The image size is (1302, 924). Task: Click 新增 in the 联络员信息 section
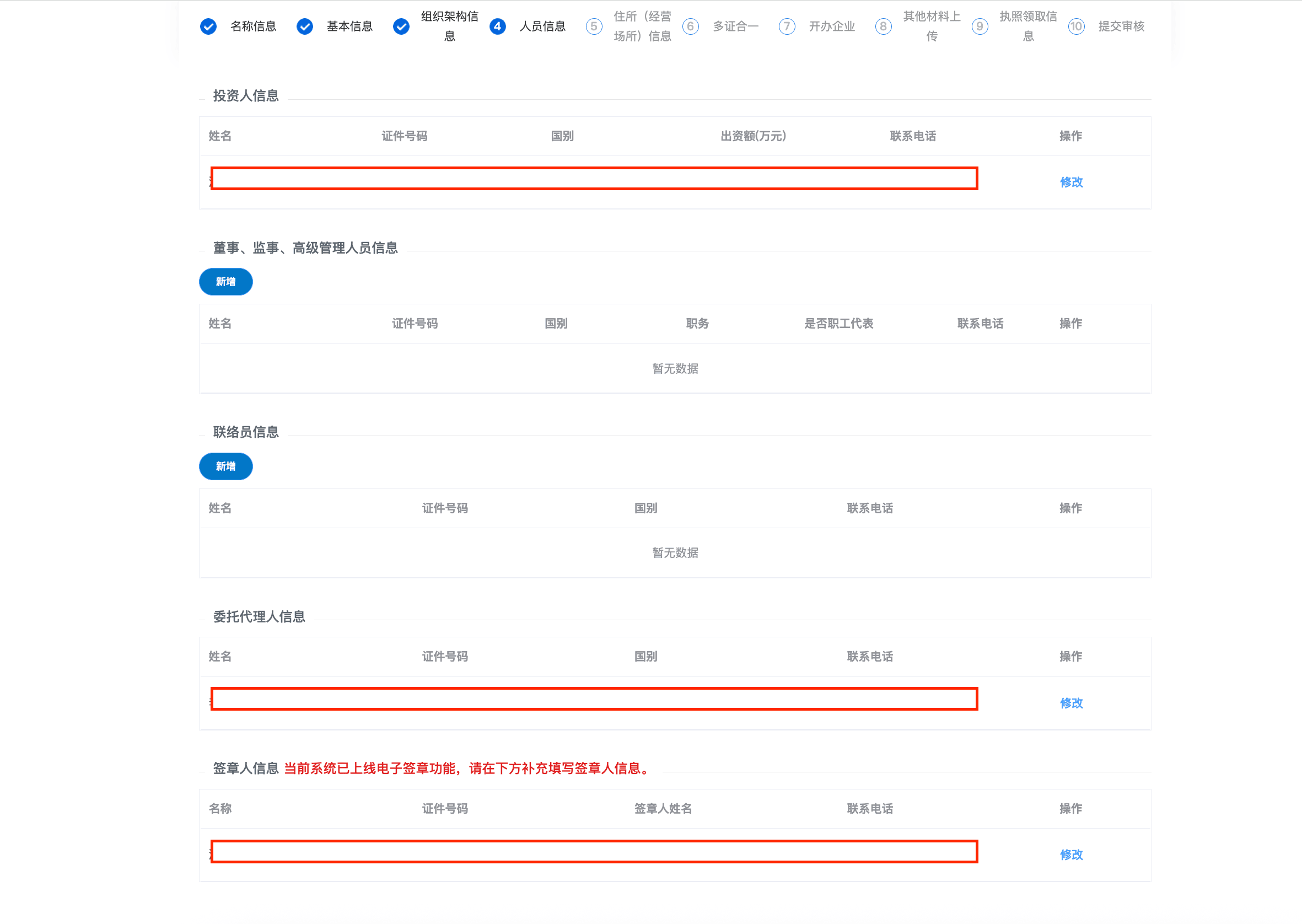225,466
